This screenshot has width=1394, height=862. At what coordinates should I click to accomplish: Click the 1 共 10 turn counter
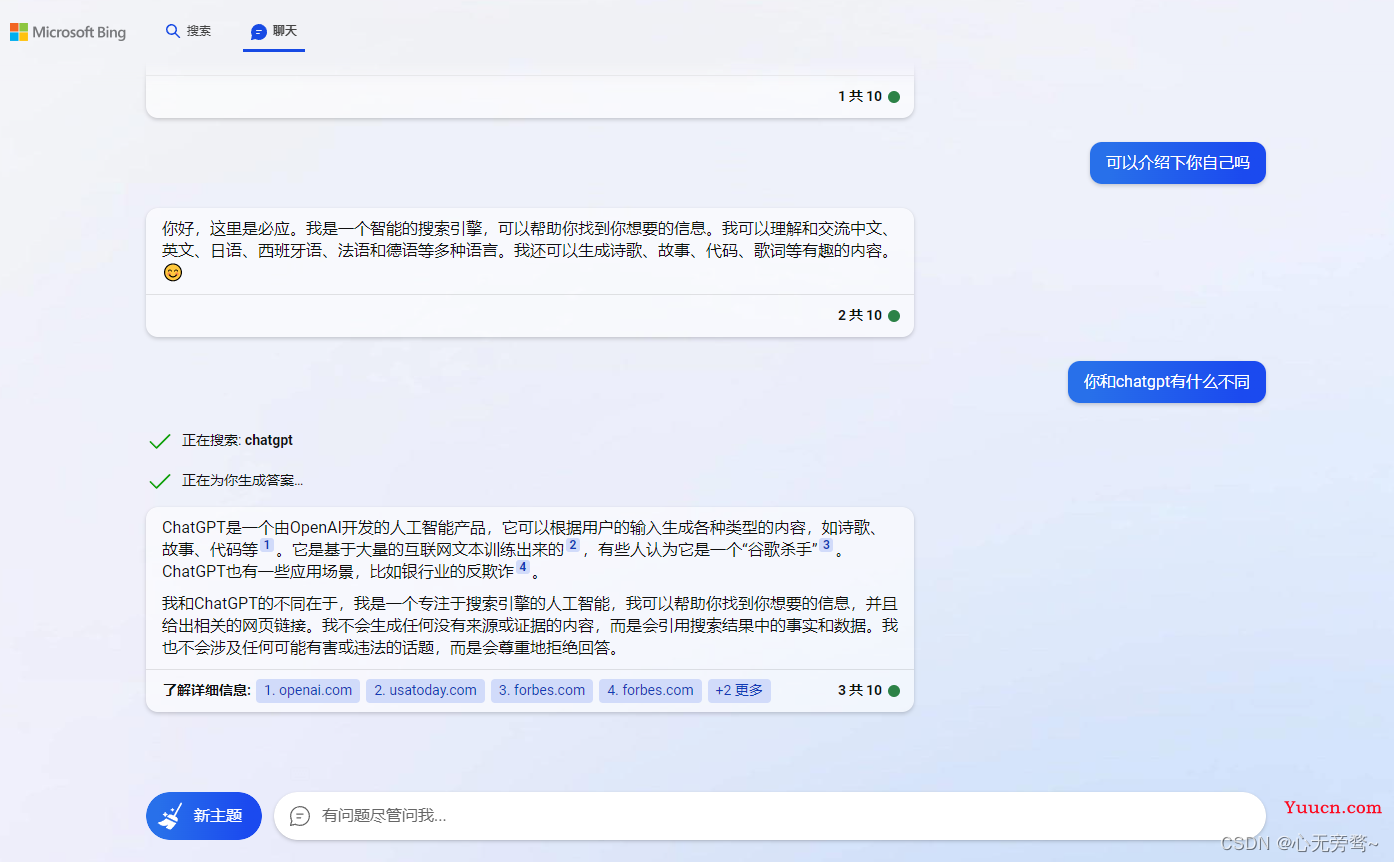860,97
